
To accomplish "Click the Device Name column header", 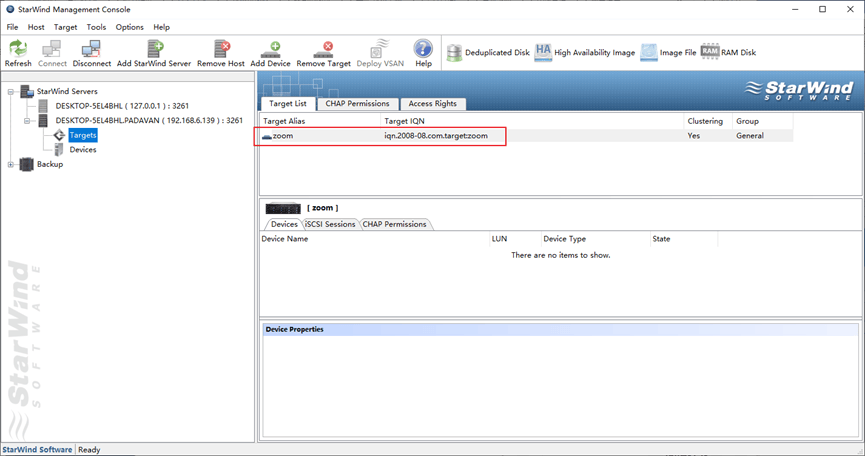I will pyautogui.click(x=375, y=239).
